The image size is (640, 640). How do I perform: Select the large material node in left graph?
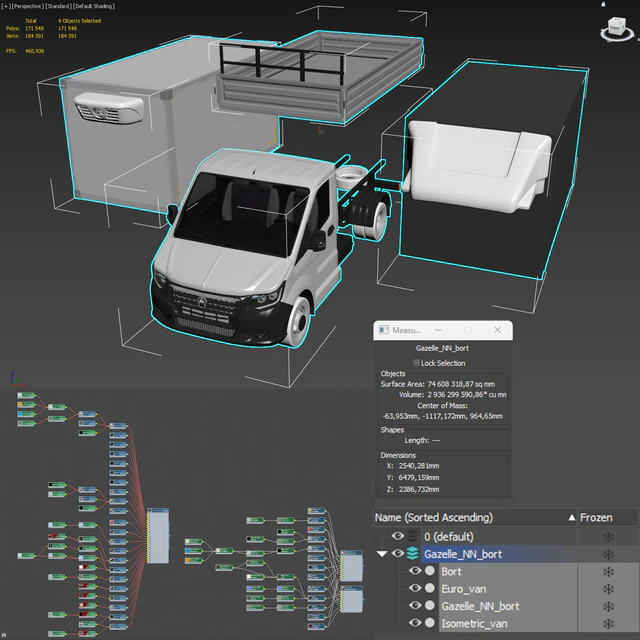(158, 536)
